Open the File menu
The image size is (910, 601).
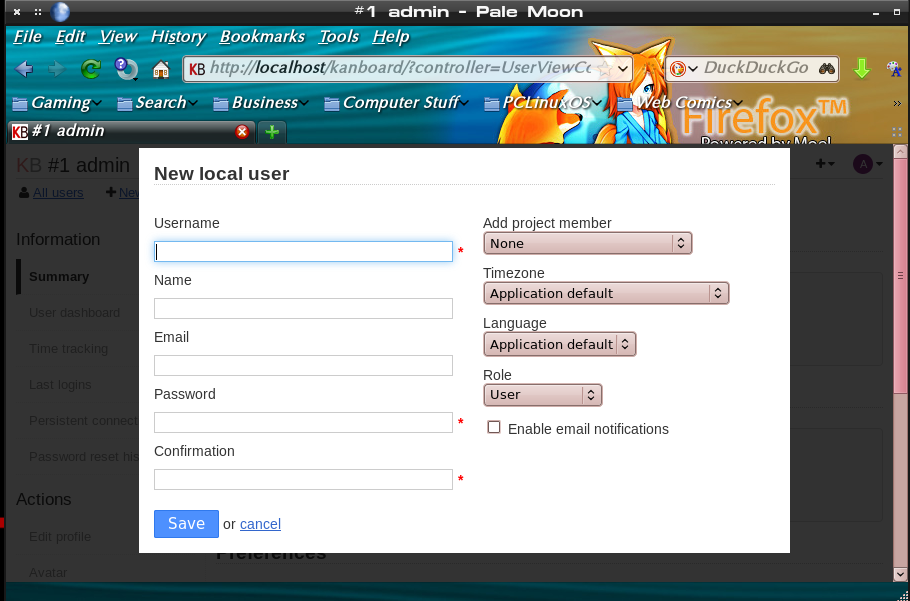pos(27,37)
